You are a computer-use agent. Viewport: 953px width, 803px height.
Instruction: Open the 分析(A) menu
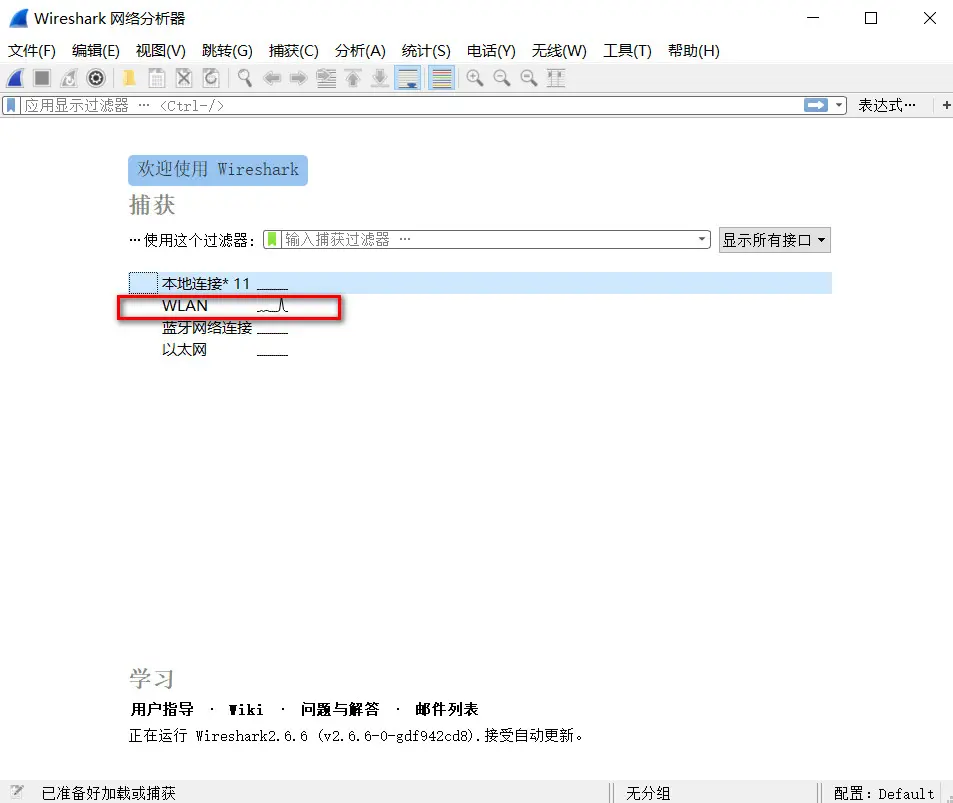pos(360,51)
